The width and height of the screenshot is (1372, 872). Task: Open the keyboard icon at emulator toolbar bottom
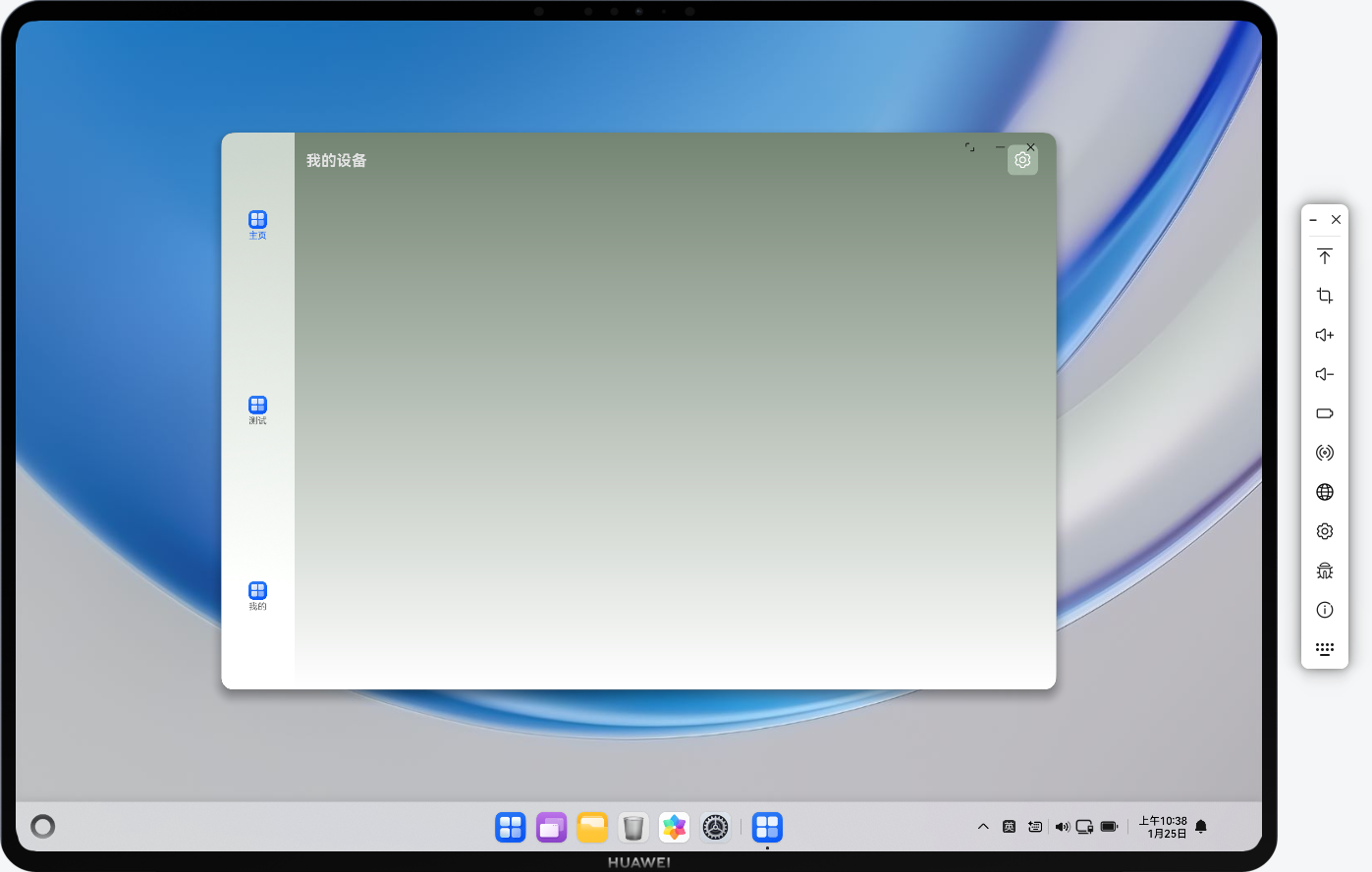(1324, 649)
